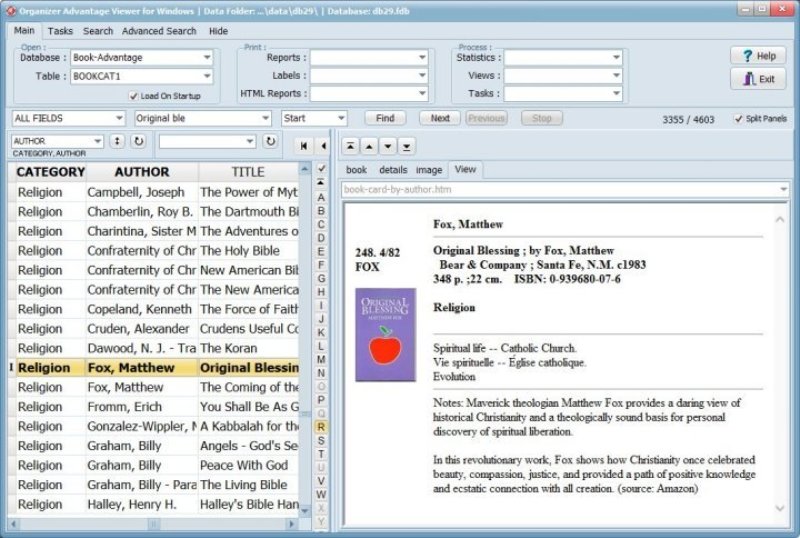The height and width of the screenshot is (538, 800).
Task: Jump to last record in the view panel
Action: point(406,146)
